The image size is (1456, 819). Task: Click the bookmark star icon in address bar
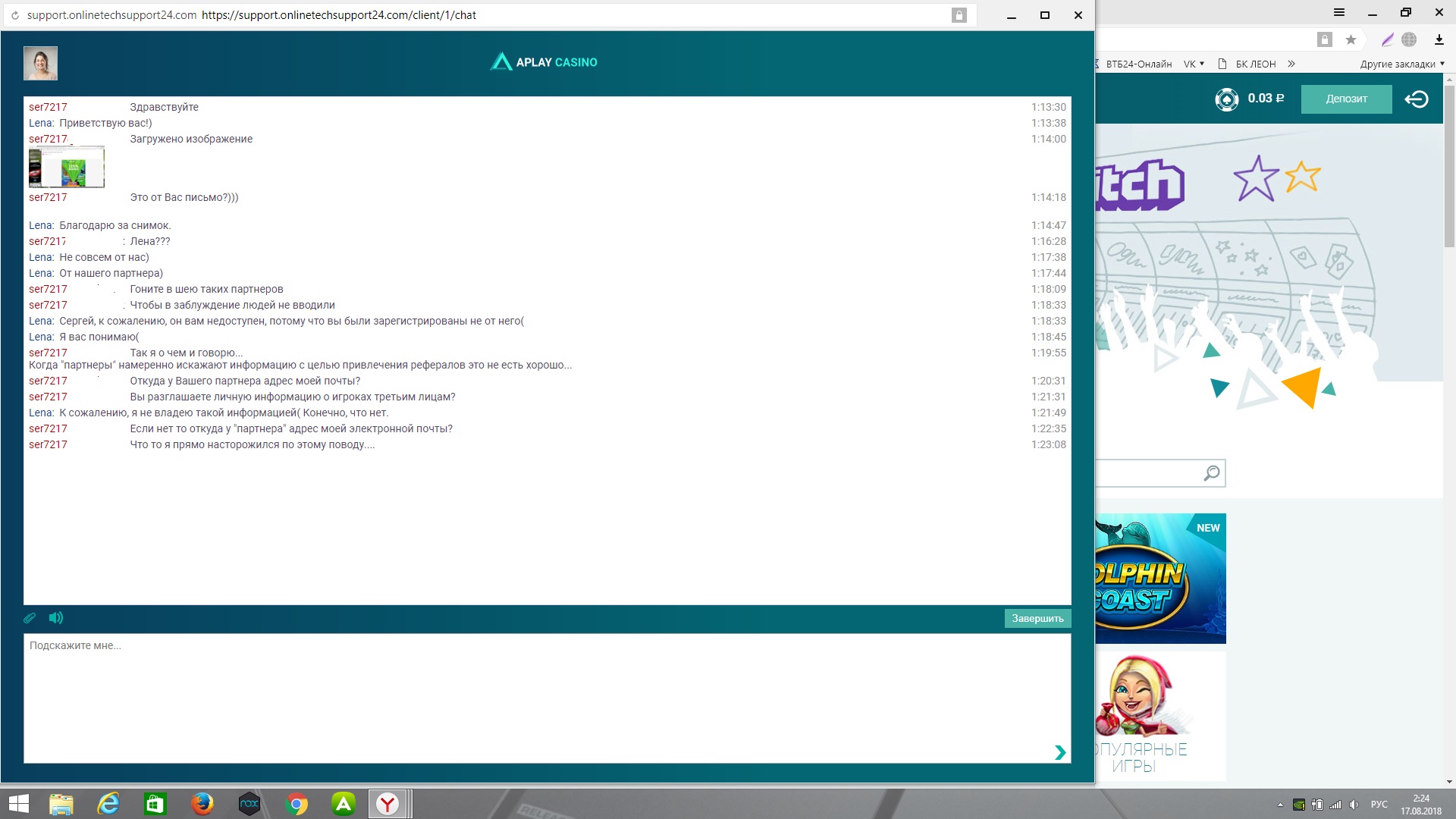(1351, 40)
